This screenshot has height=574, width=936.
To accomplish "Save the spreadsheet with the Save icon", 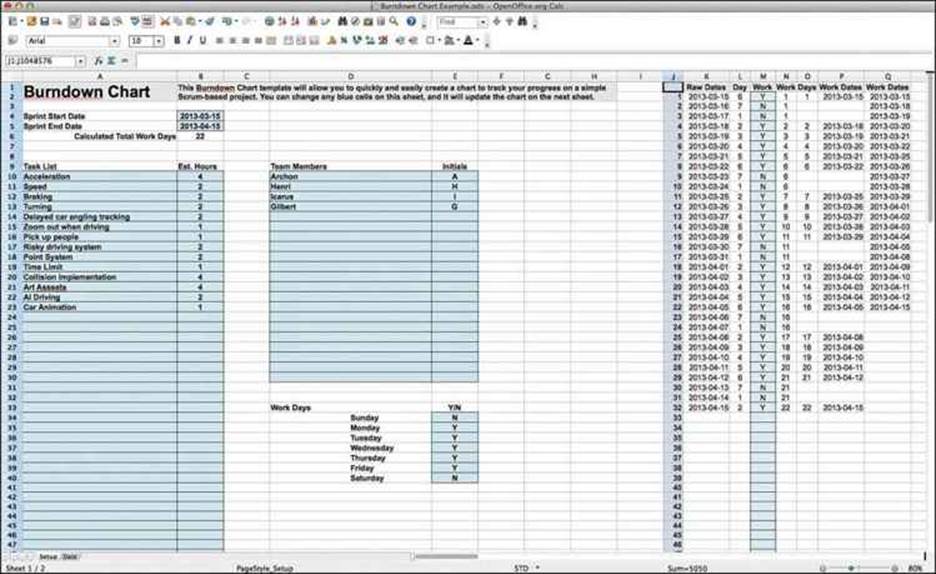I will pos(44,21).
